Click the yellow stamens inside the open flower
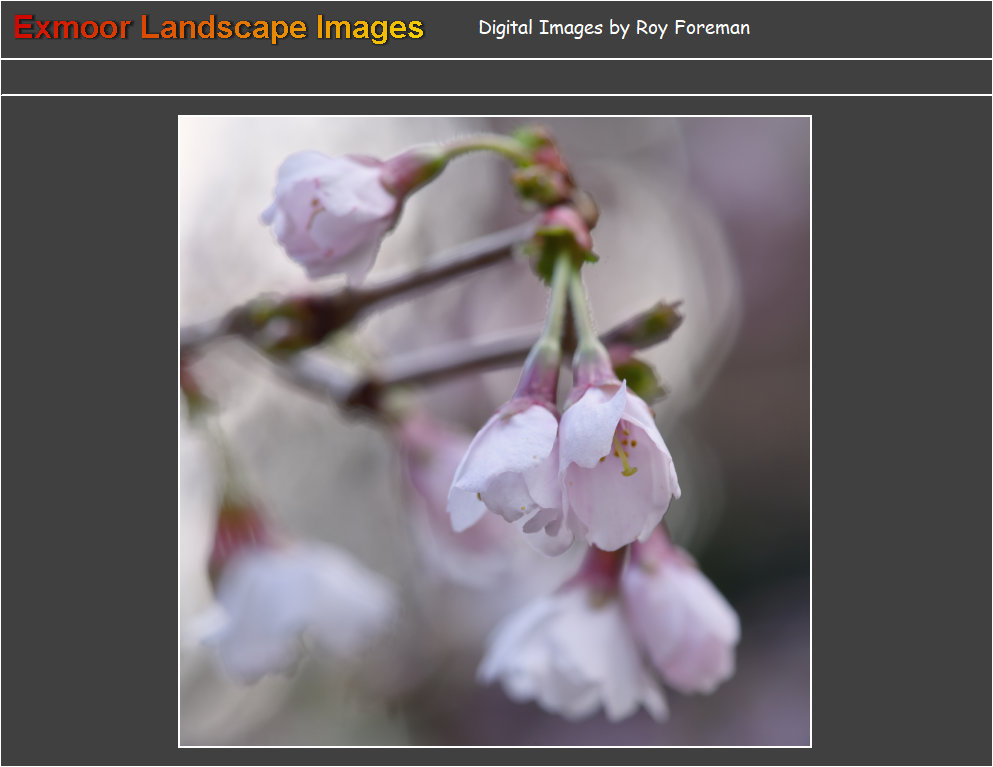 [x=625, y=452]
